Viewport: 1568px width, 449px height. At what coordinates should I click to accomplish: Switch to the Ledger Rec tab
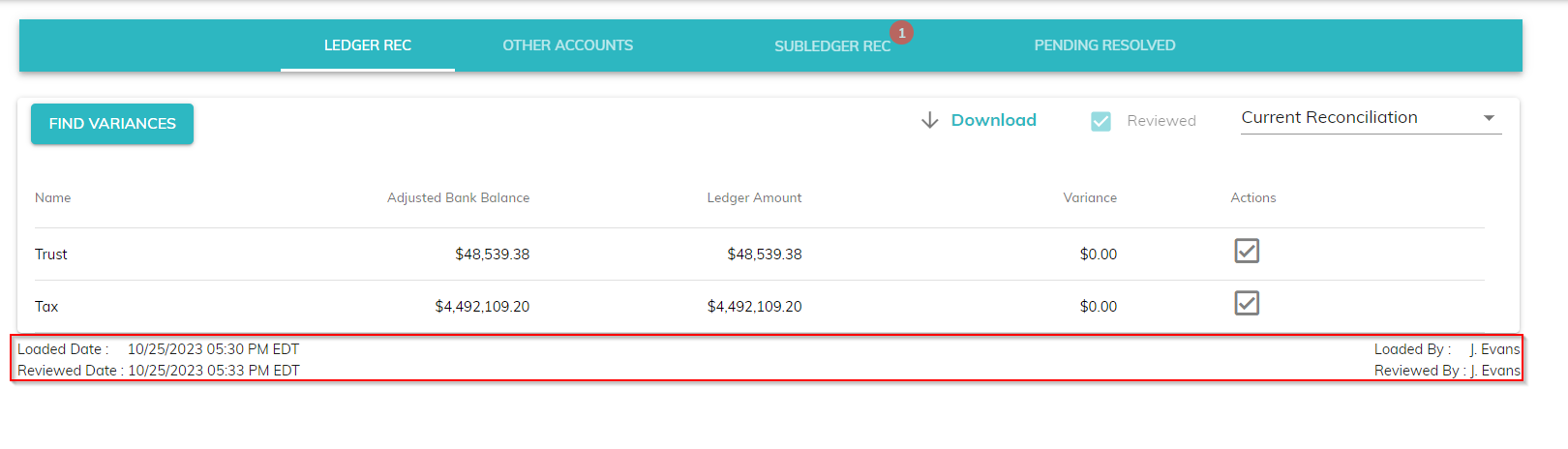click(368, 45)
